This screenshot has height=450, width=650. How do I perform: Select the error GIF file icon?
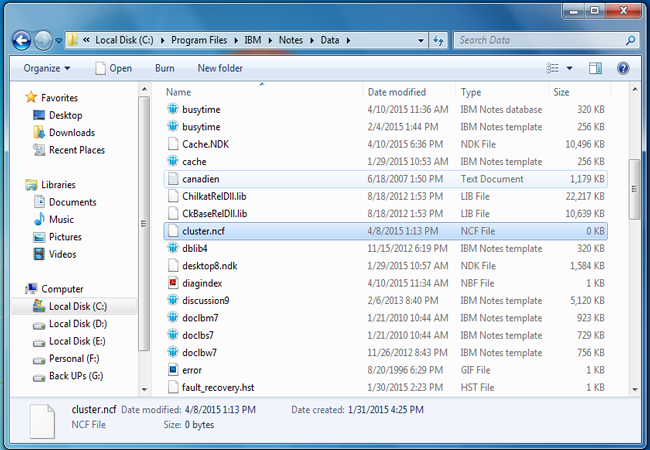point(172,370)
